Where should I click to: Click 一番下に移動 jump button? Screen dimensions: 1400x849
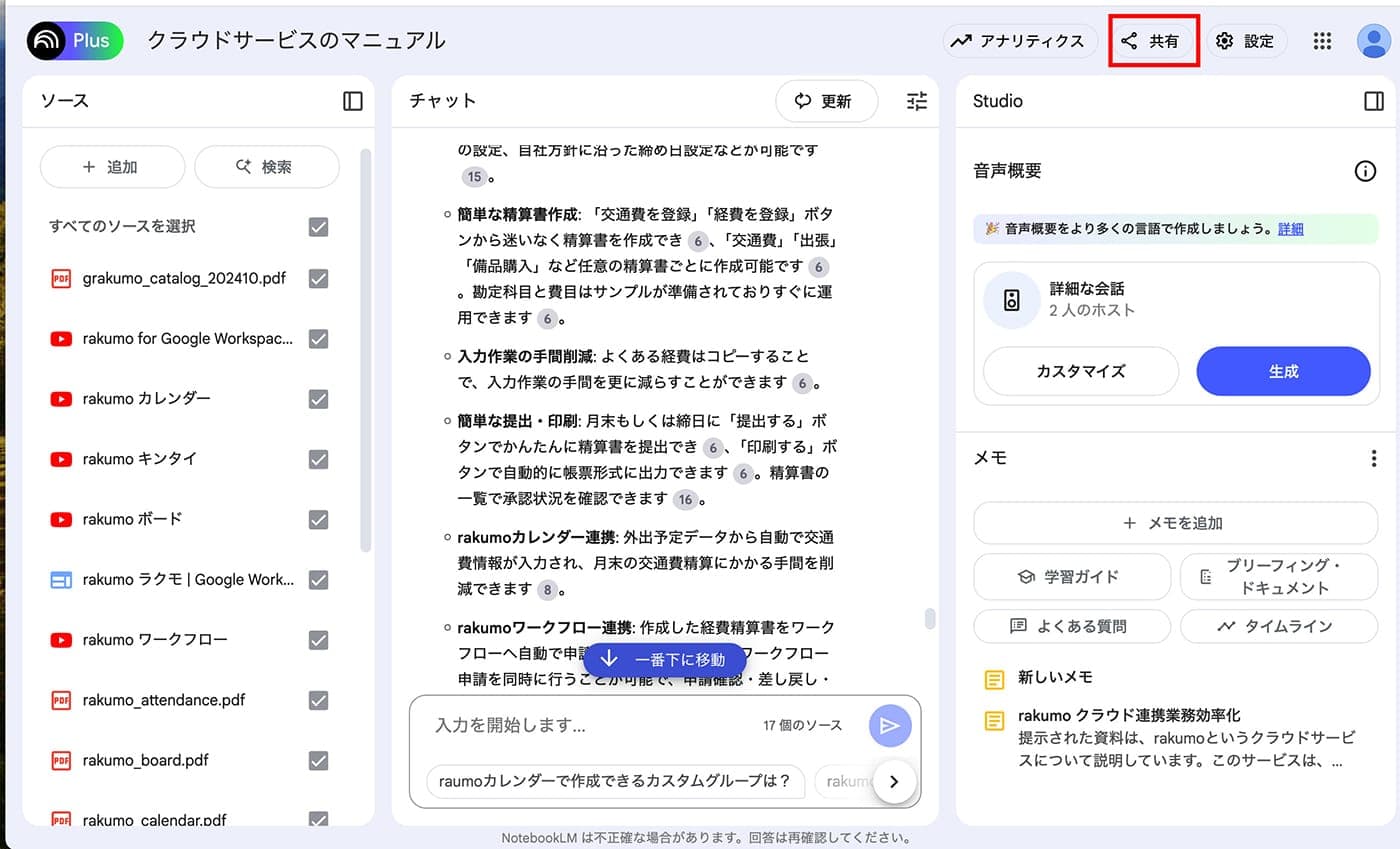coord(665,660)
